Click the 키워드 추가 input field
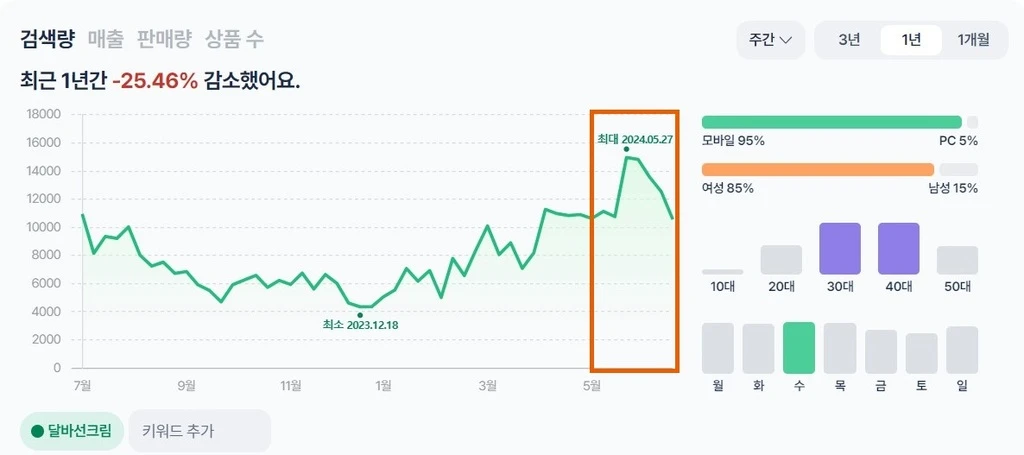 click(x=200, y=432)
